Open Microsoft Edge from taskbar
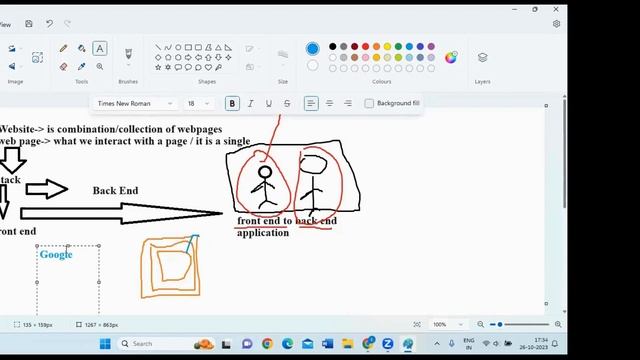 [287, 344]
